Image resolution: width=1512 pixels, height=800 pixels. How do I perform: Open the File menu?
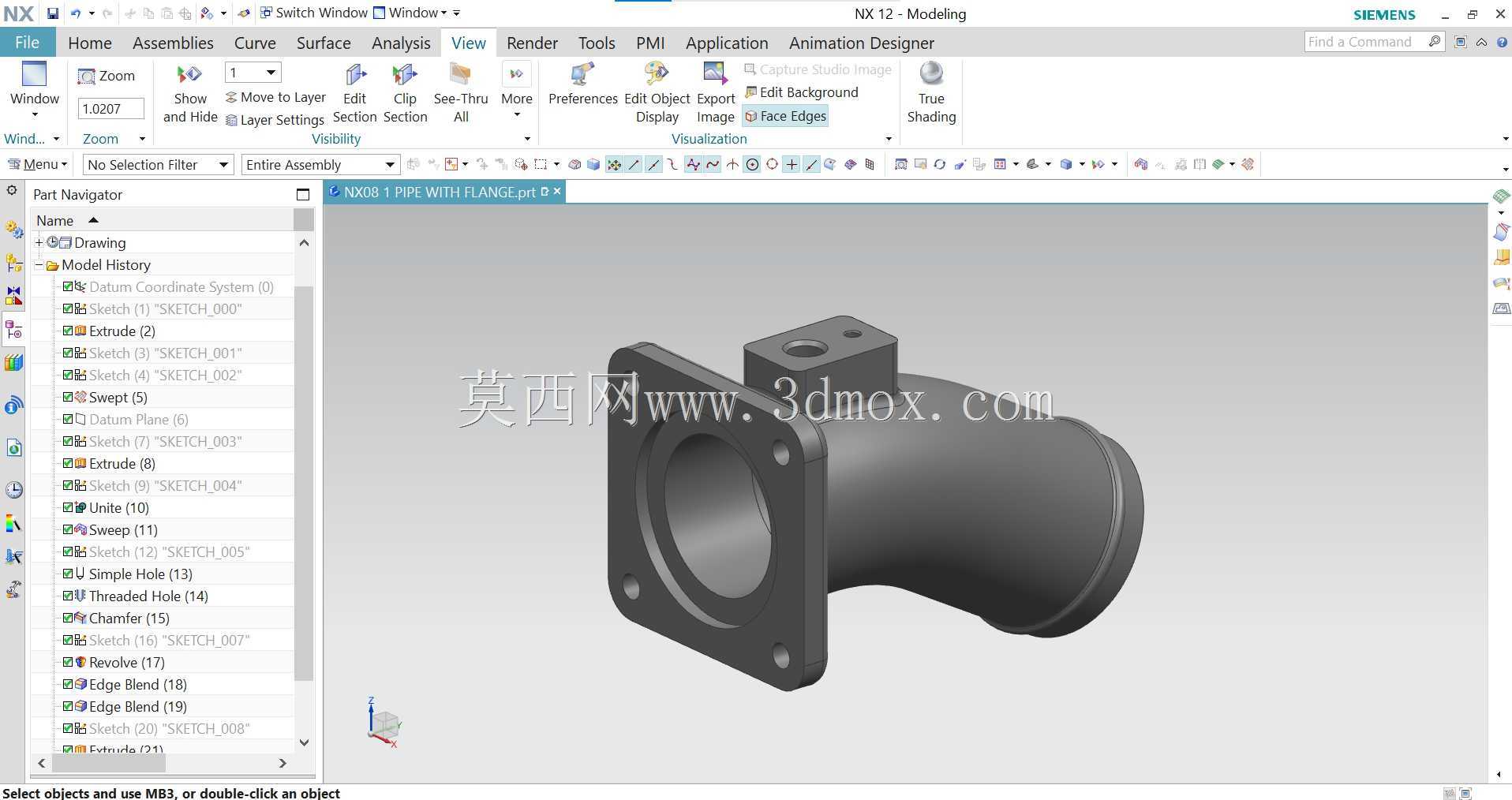pyautogui.click(x=27, y=43)
